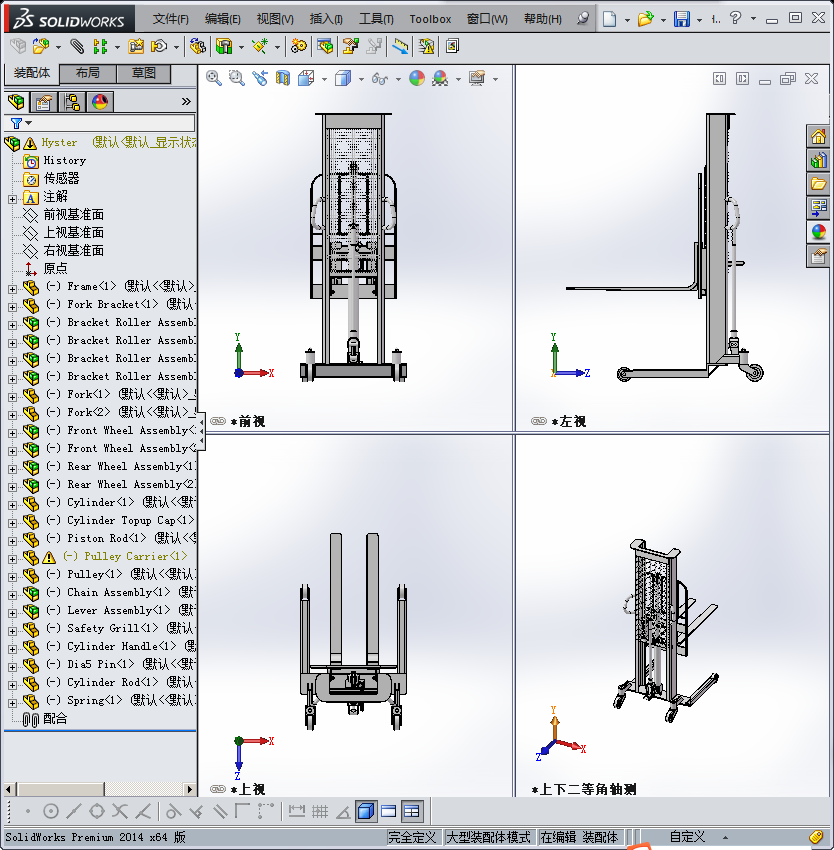The width and height of the screenshot is (834, 850).
Task: Click the View Orientation icon
Action: pos(306,79)
